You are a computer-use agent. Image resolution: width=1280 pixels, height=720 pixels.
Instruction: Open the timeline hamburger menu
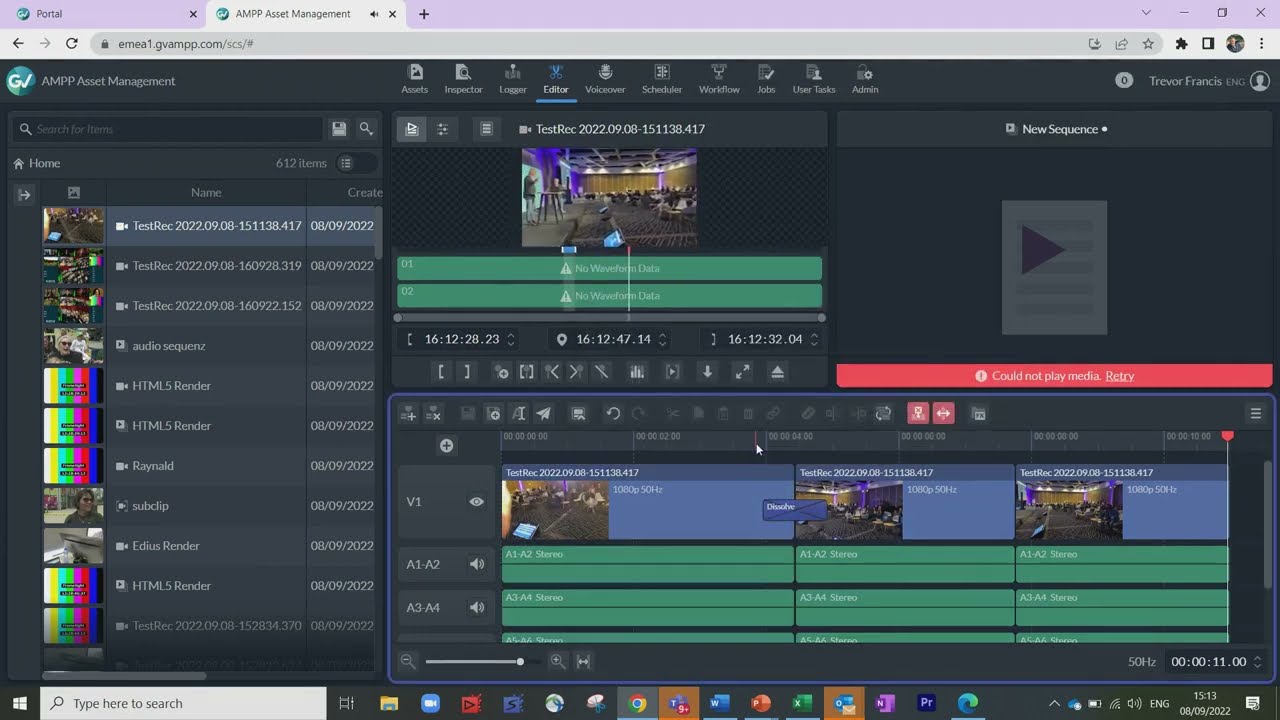[1256, 413]
